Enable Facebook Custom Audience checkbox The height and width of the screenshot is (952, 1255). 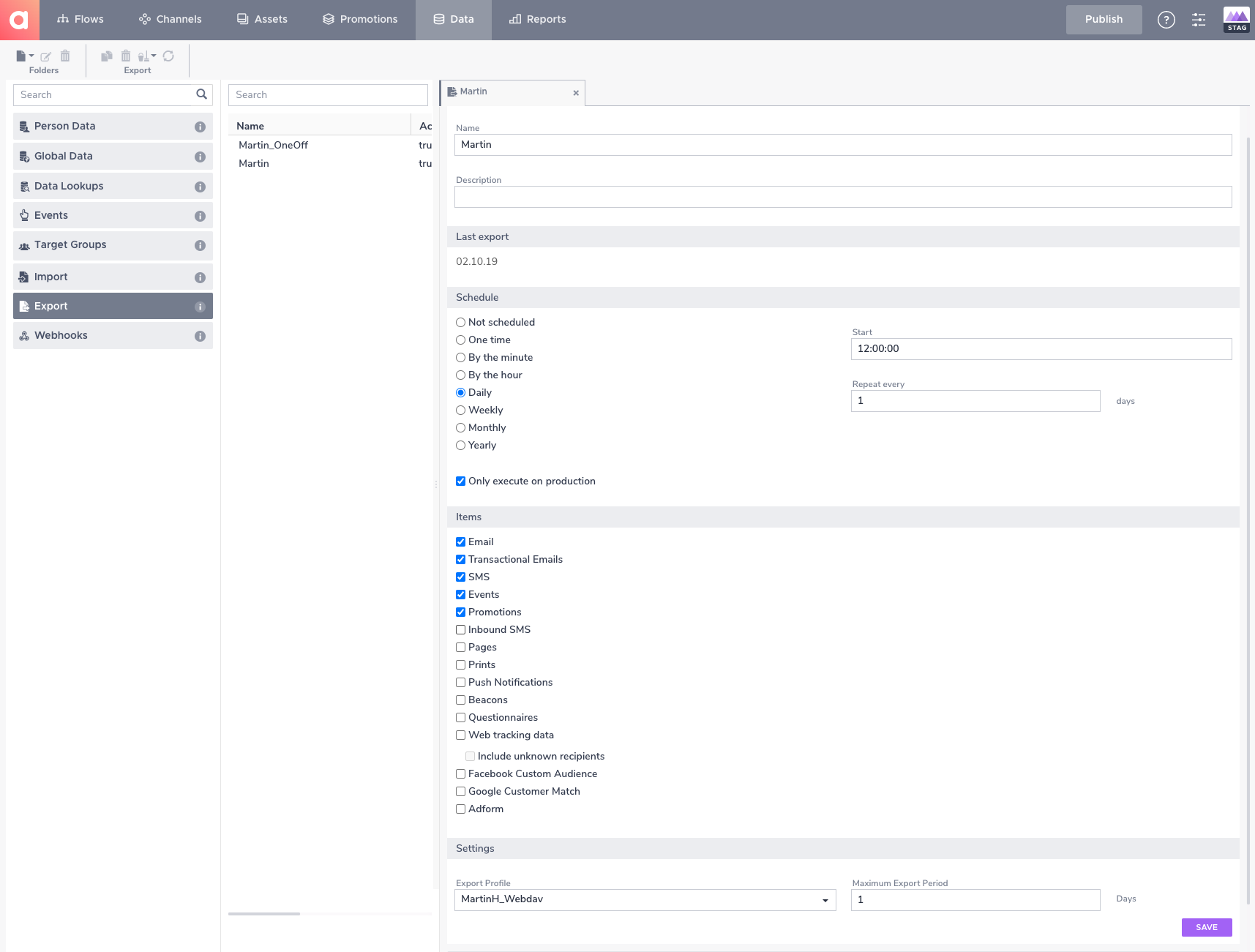(461, 774)
